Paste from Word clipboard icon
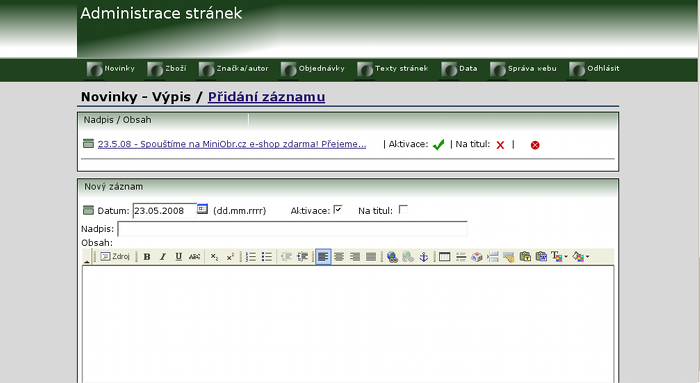700x383 pixels. click(x=542, y=257)
